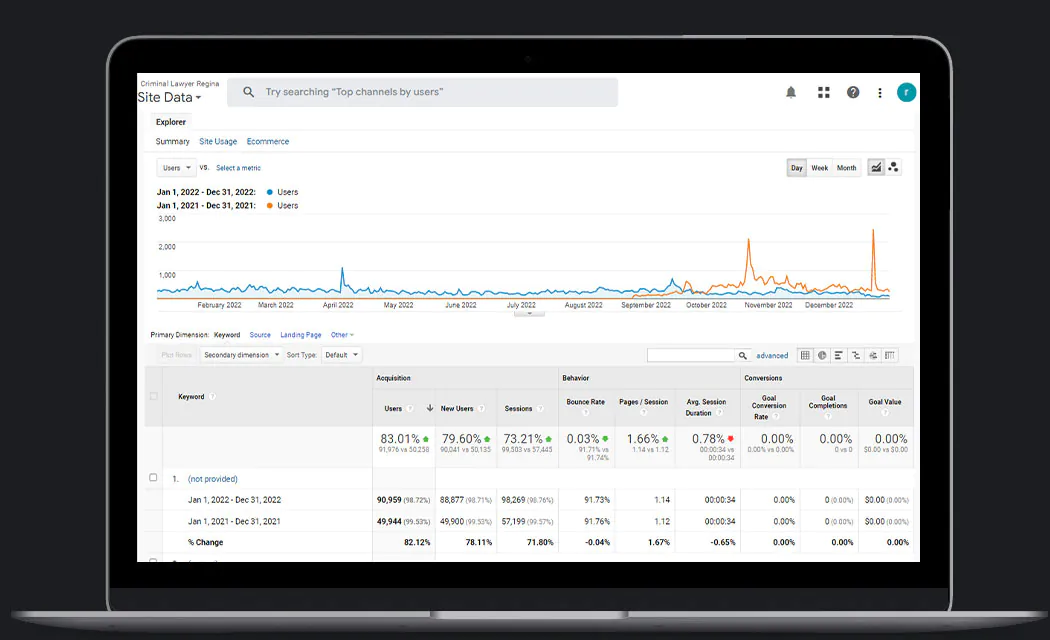Switch to line chart view icon
The width and height of the screenshot is (1050, 640).
tap(876, 168)
